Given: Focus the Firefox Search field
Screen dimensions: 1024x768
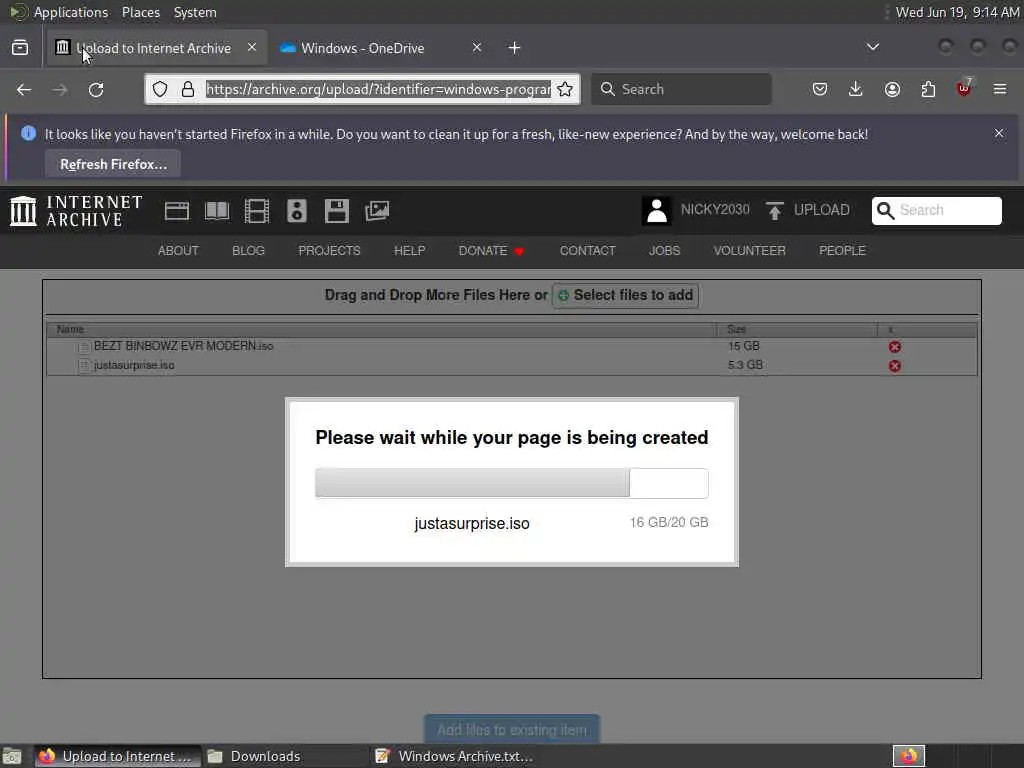Looking at the screenshot, I should (681, 89).
